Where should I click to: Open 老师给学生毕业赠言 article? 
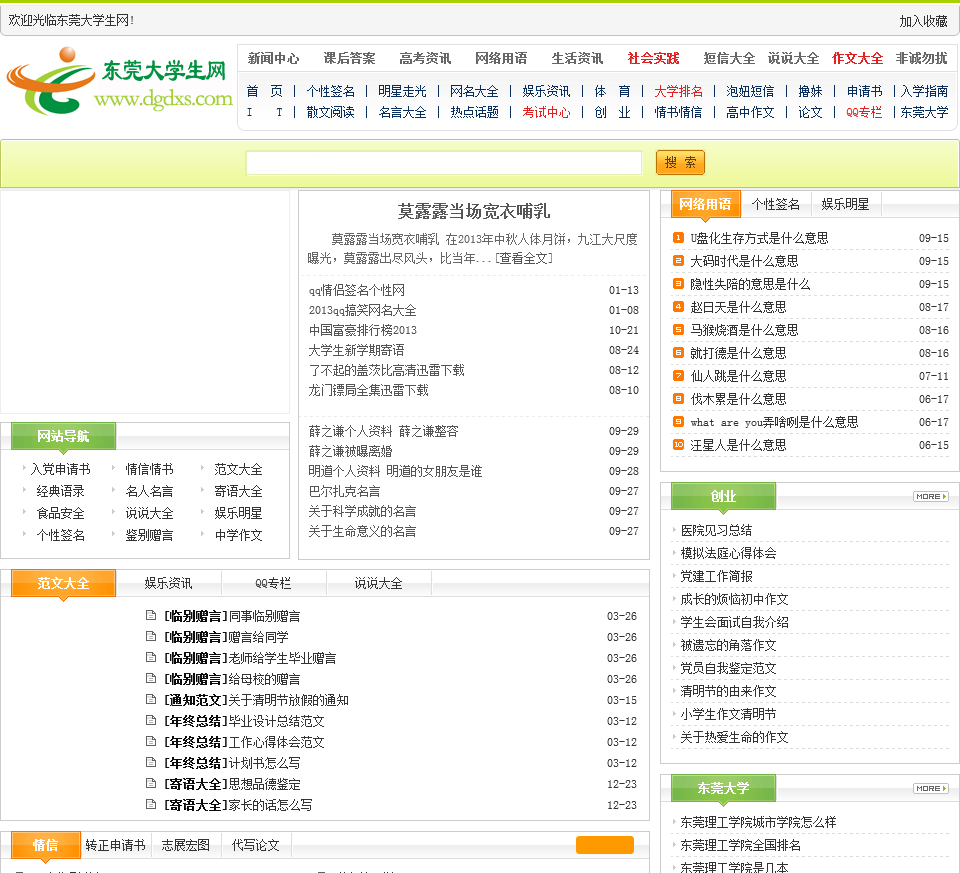tap(282, 658)
